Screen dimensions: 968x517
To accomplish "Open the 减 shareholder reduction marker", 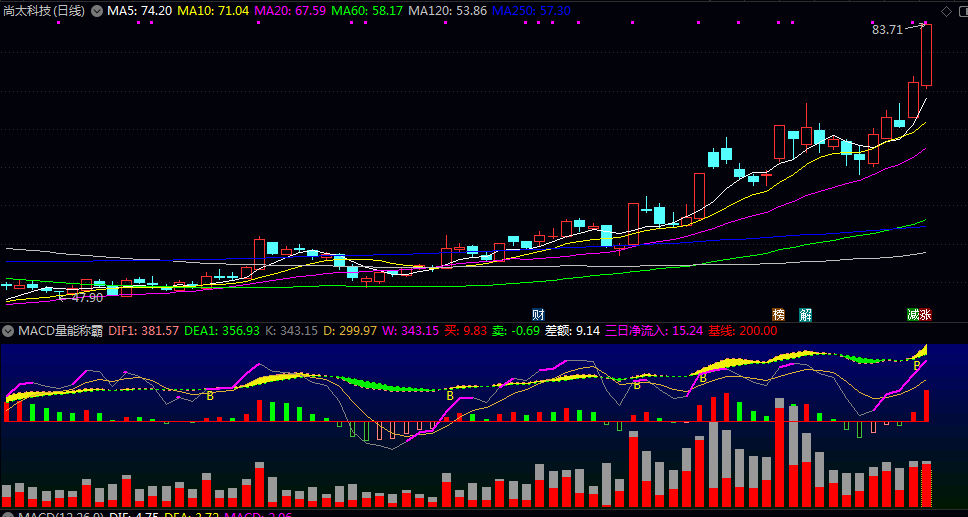I will pos(913,314).
